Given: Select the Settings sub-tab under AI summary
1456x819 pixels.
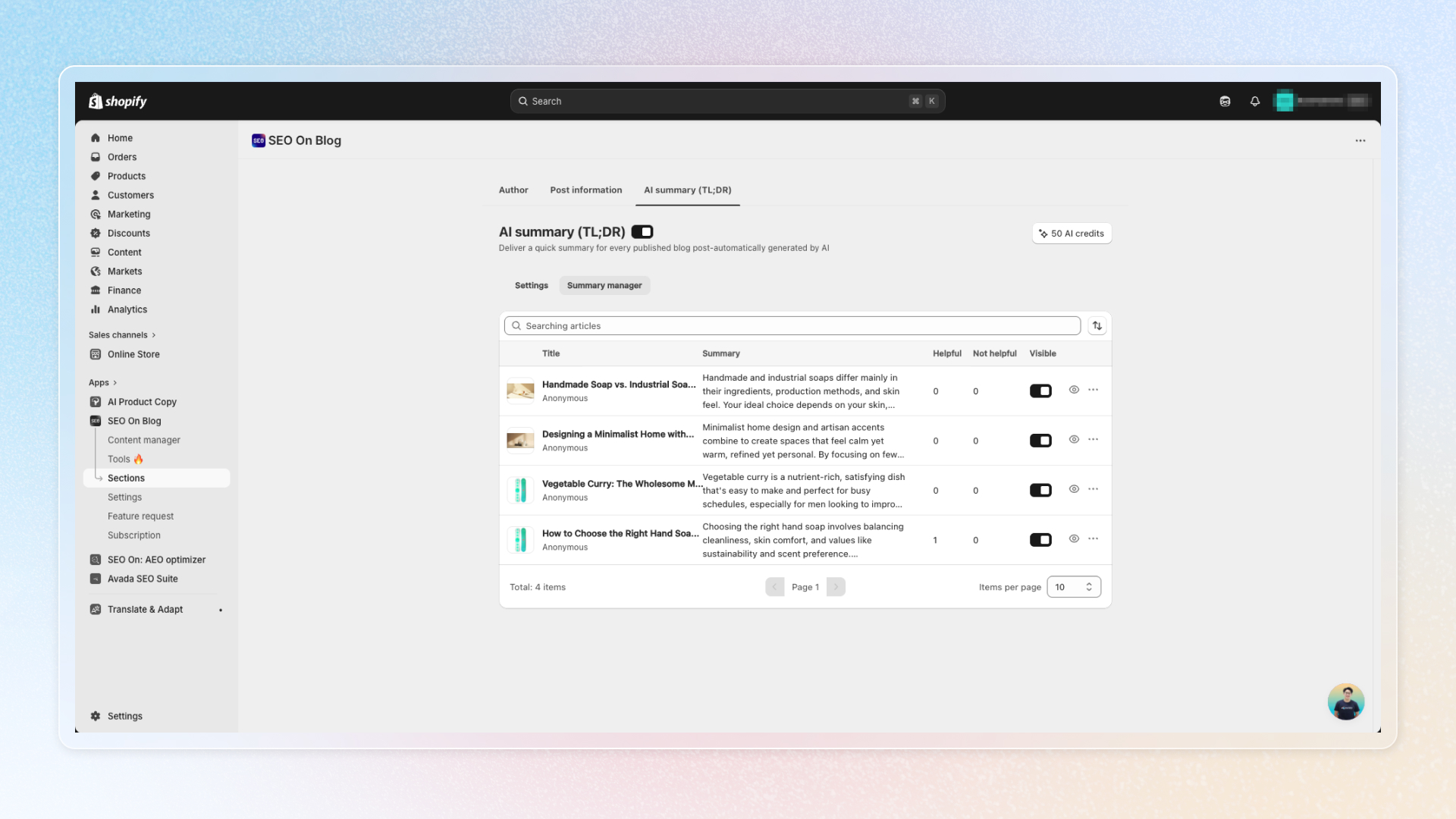Looking at the screenshot, I should click(531, 286).
